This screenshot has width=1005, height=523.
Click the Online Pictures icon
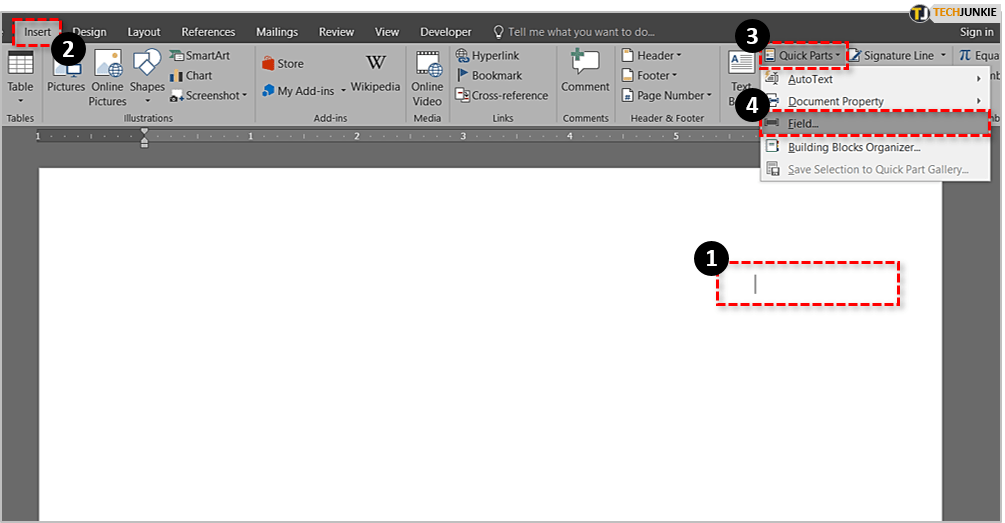tap(107, 76)
